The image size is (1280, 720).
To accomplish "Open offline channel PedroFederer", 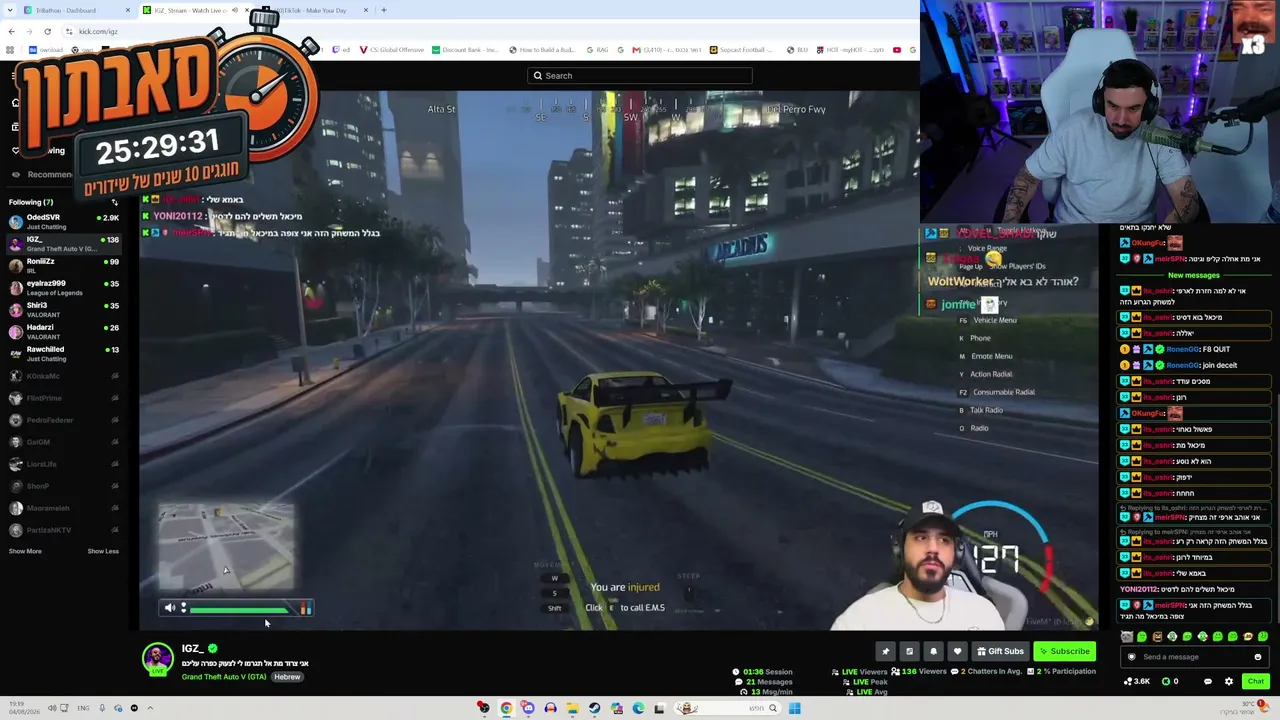I will [62, 420].
